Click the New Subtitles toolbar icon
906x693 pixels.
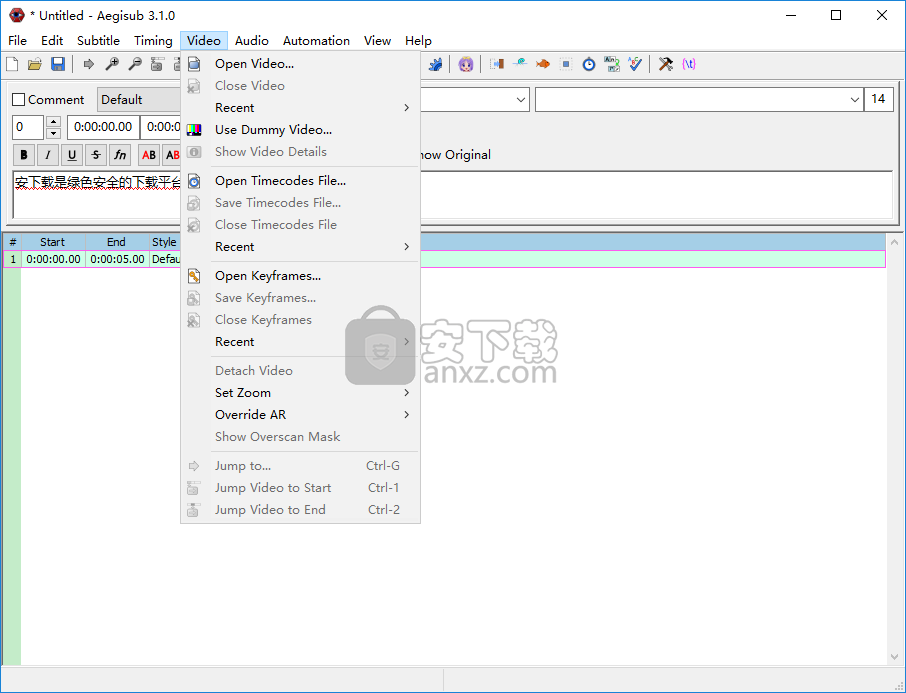coord(12,64)
